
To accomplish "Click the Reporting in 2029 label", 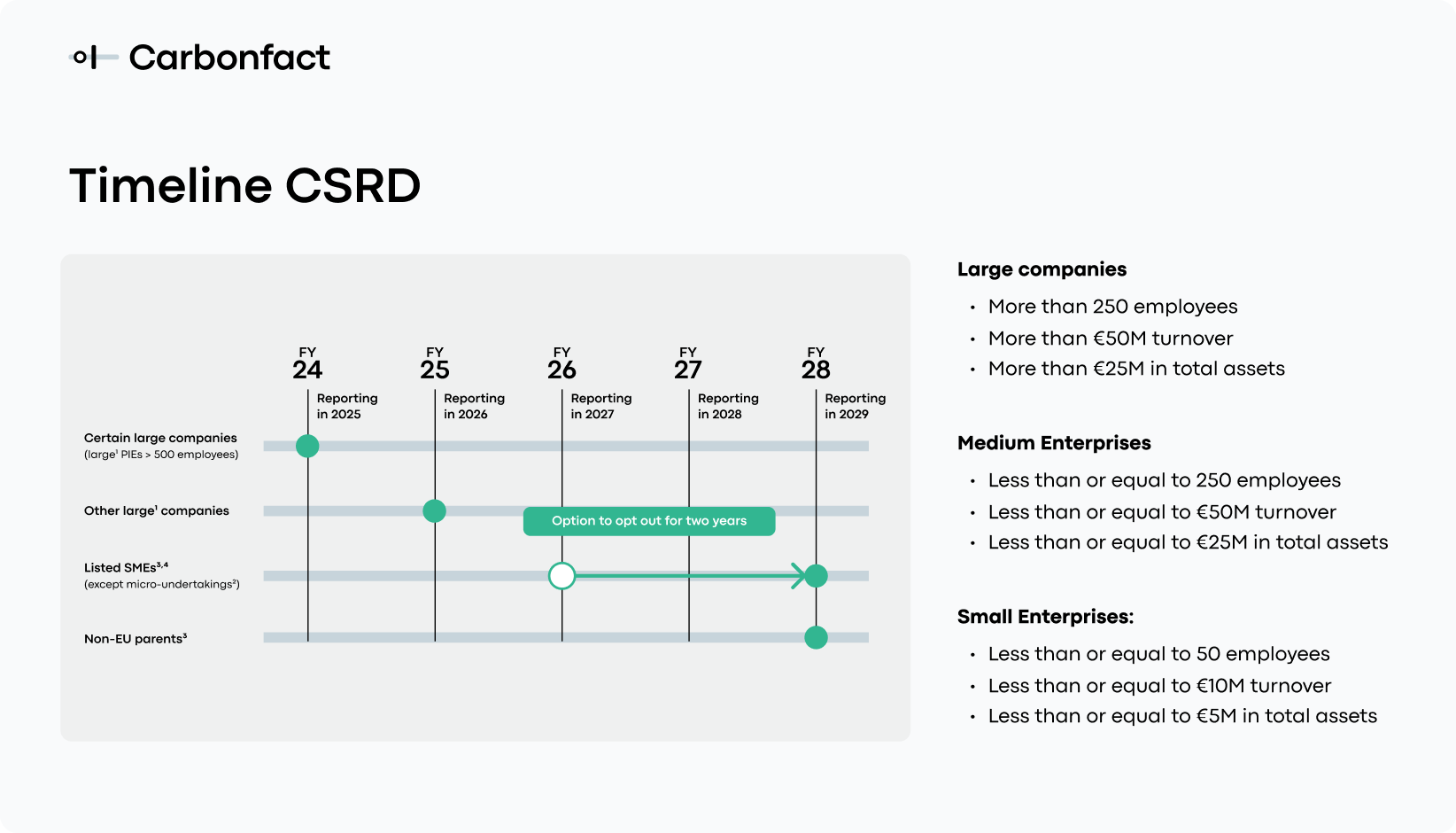I will [x=856, y=406].
